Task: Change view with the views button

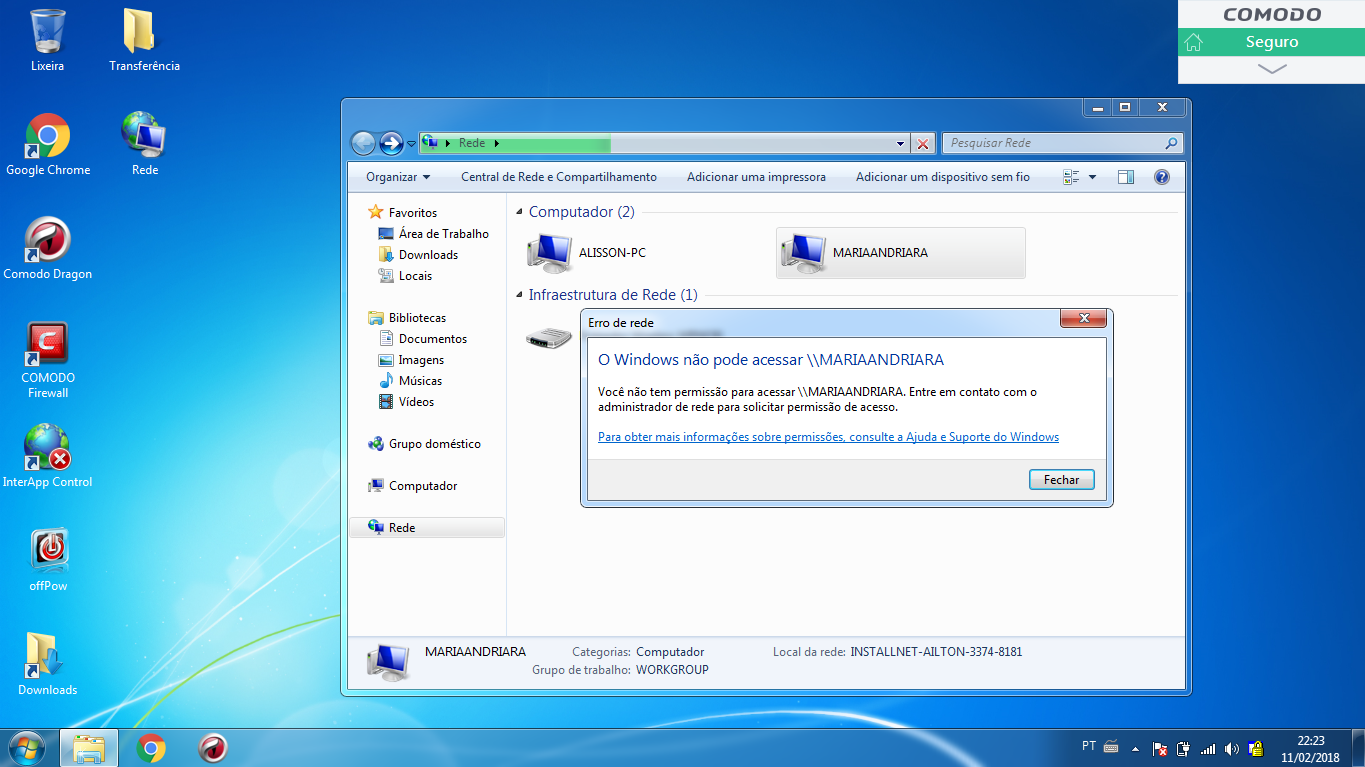Action: coord(1072,177)
